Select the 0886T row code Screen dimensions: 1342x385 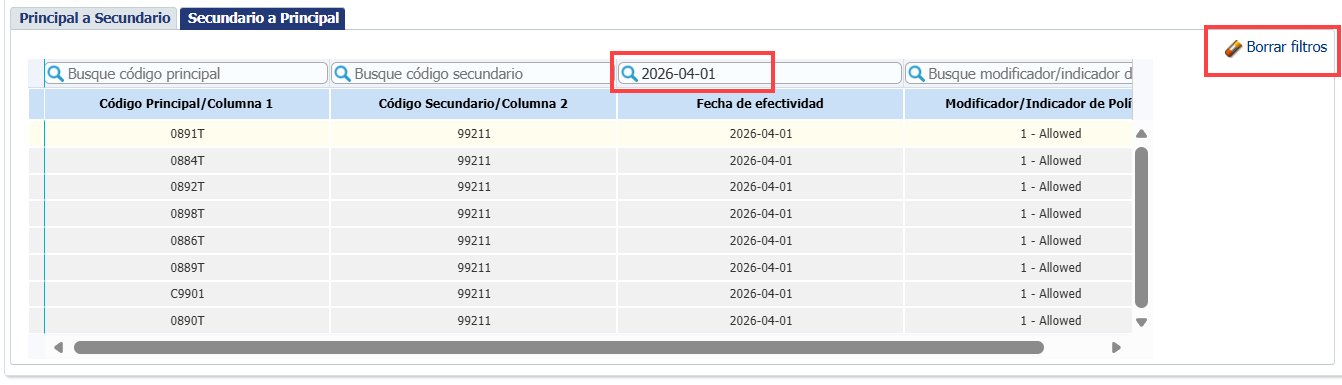pyautogui.click(x=187, y=241)
